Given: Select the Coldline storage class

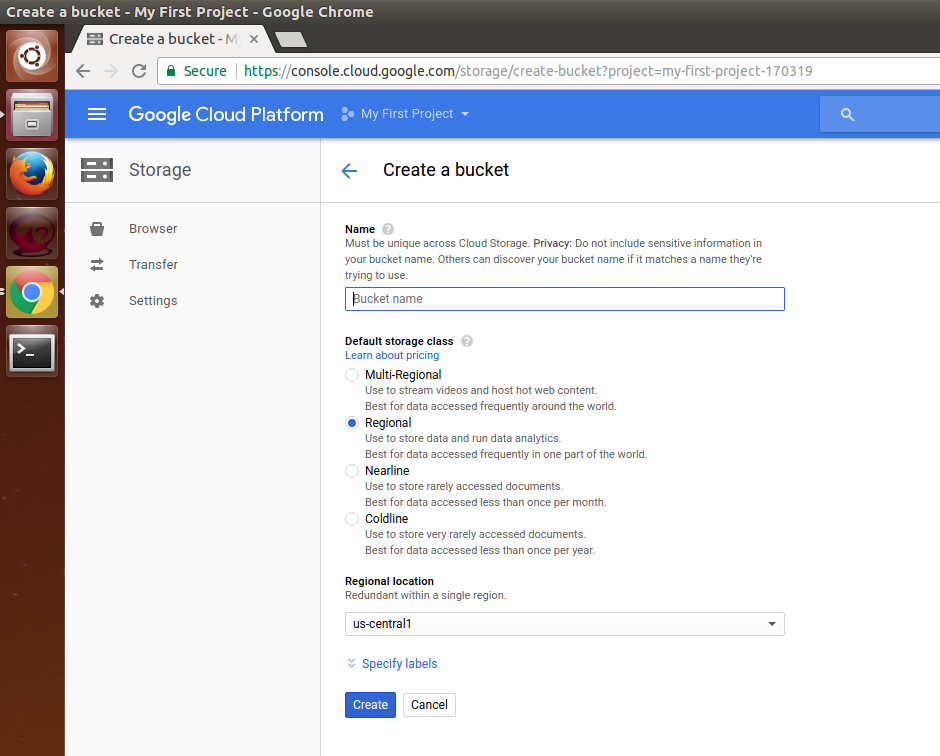Looking at the screenshot, I should (x=352, y=519).
